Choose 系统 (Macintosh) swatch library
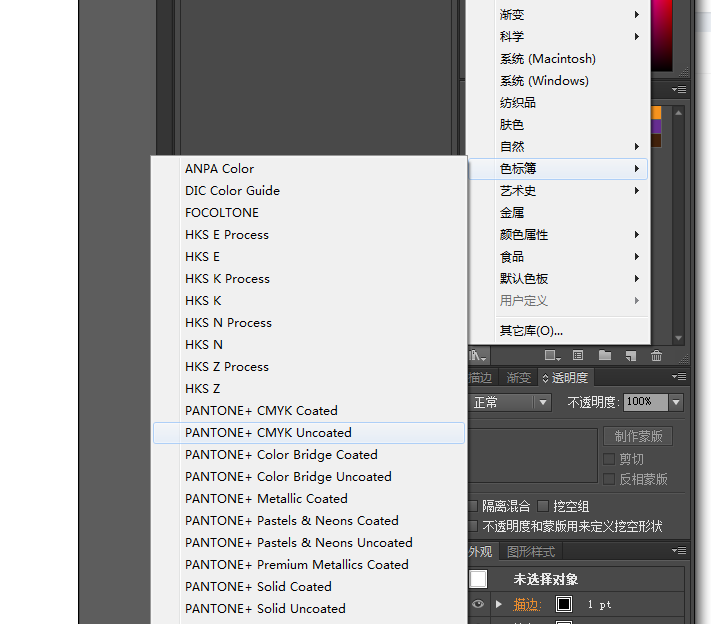Image resolution: width=711 pixels, height=624 pixels. pyautogui.click(x=559, y=58)
